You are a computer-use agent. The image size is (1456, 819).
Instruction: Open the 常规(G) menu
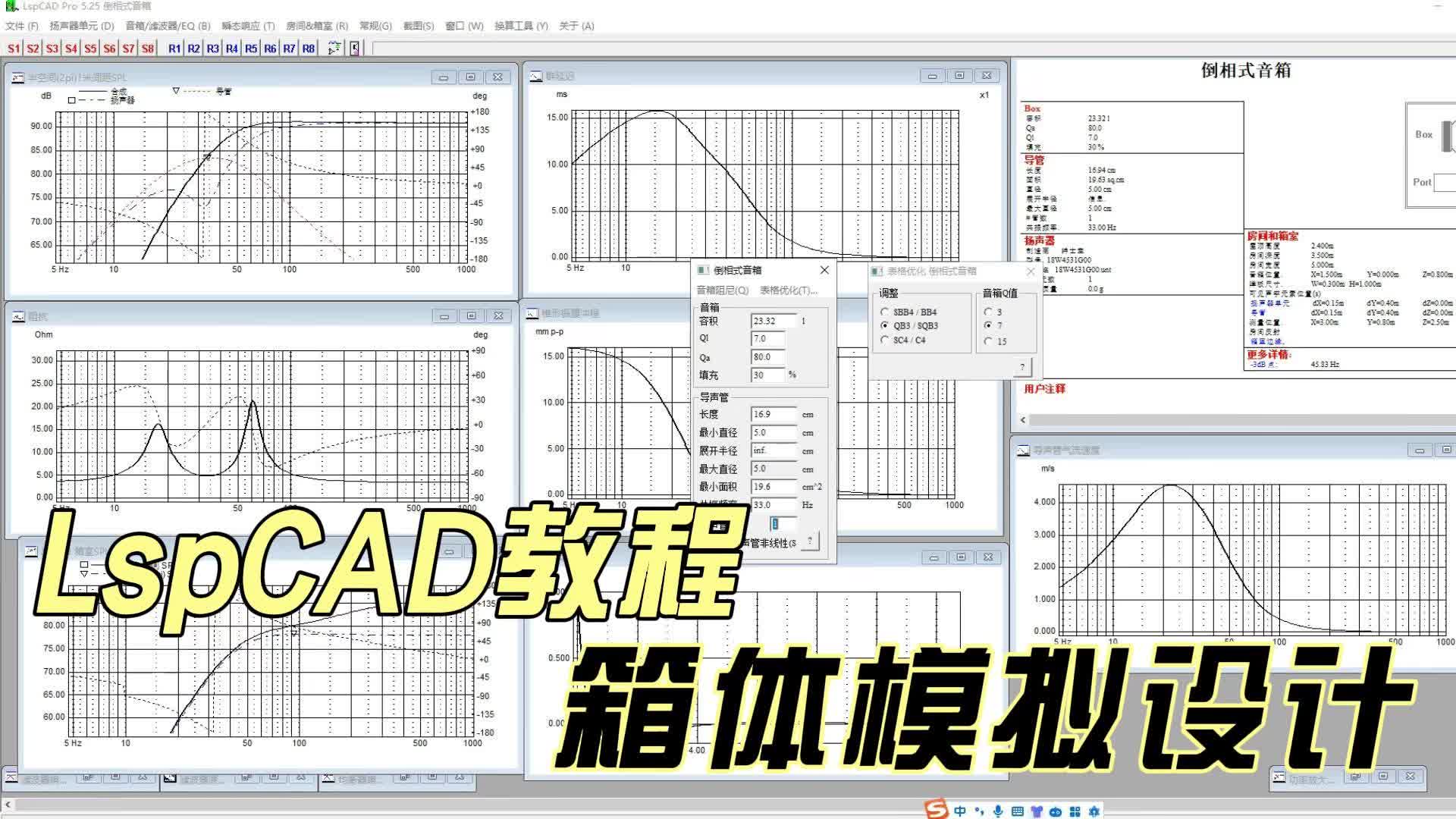375,26
